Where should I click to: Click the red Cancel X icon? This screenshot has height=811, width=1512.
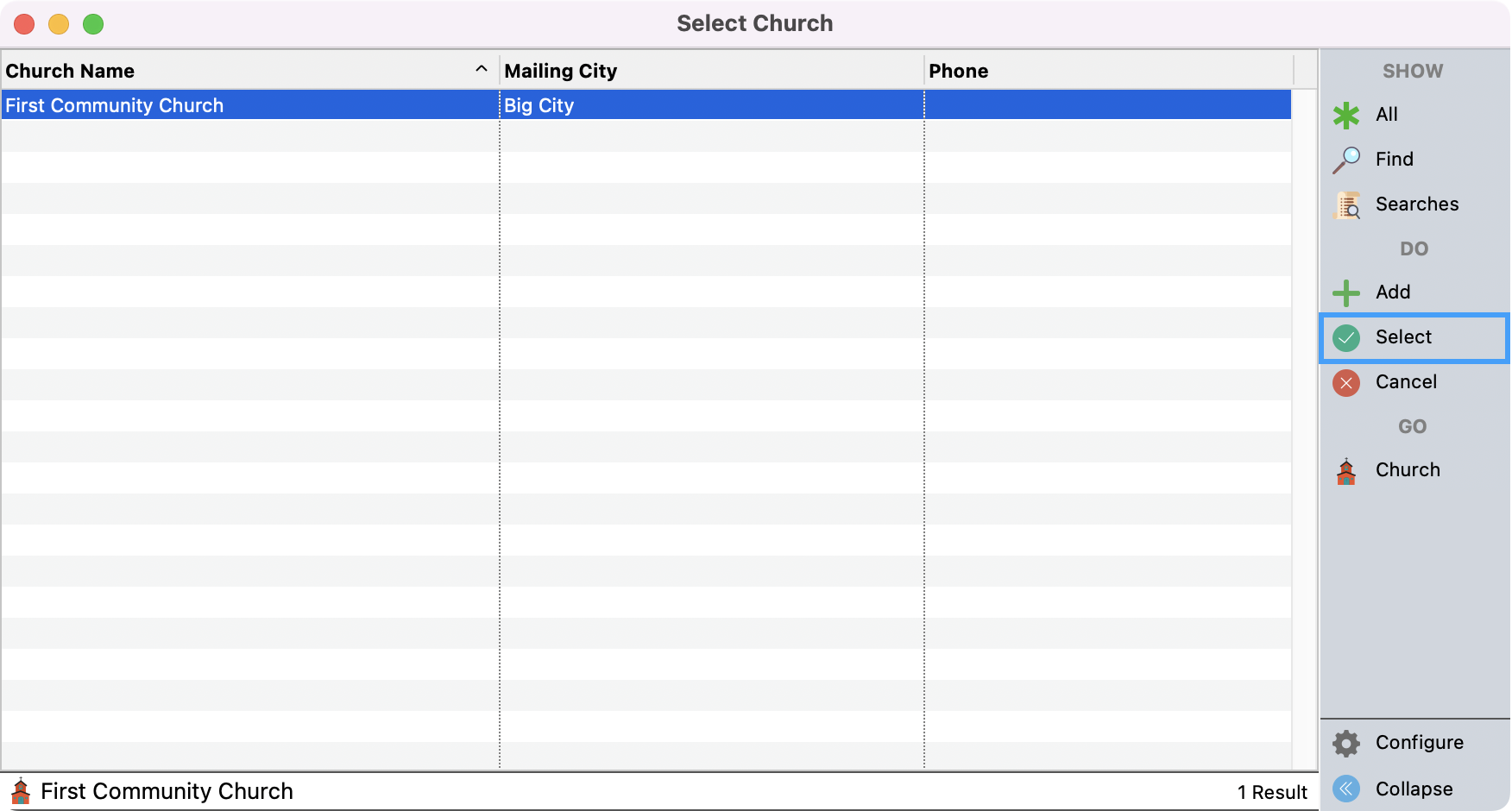[1346, 382]
